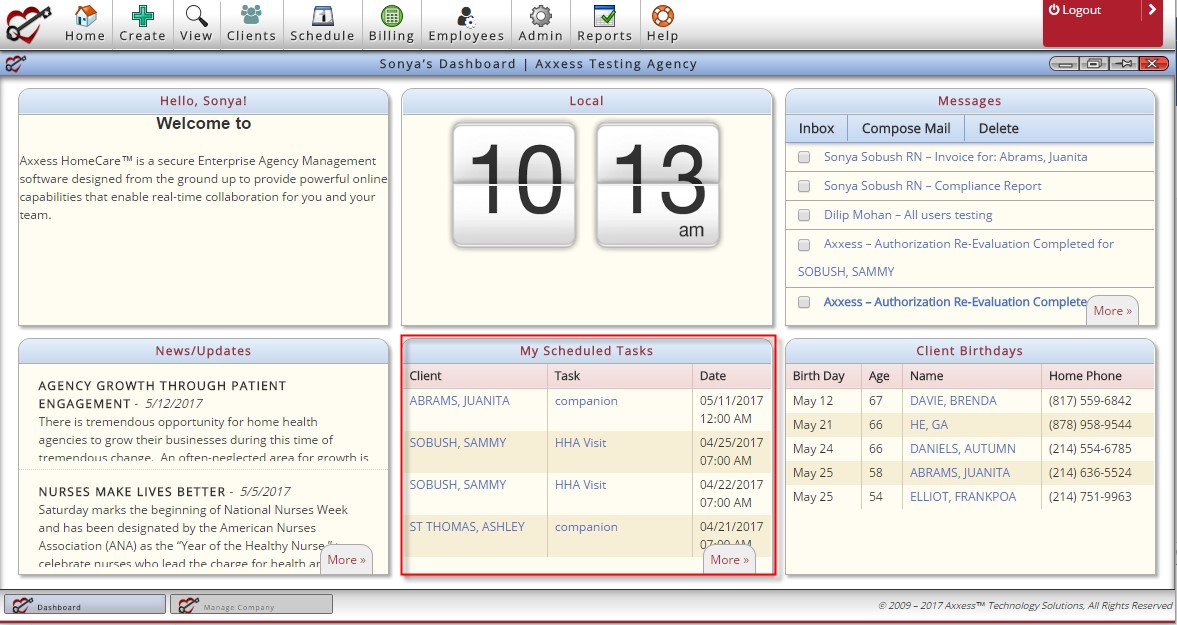
Task: Select the Invoice for Abrams, Juanita message checkbox
Action: click(x=803, y=157)
